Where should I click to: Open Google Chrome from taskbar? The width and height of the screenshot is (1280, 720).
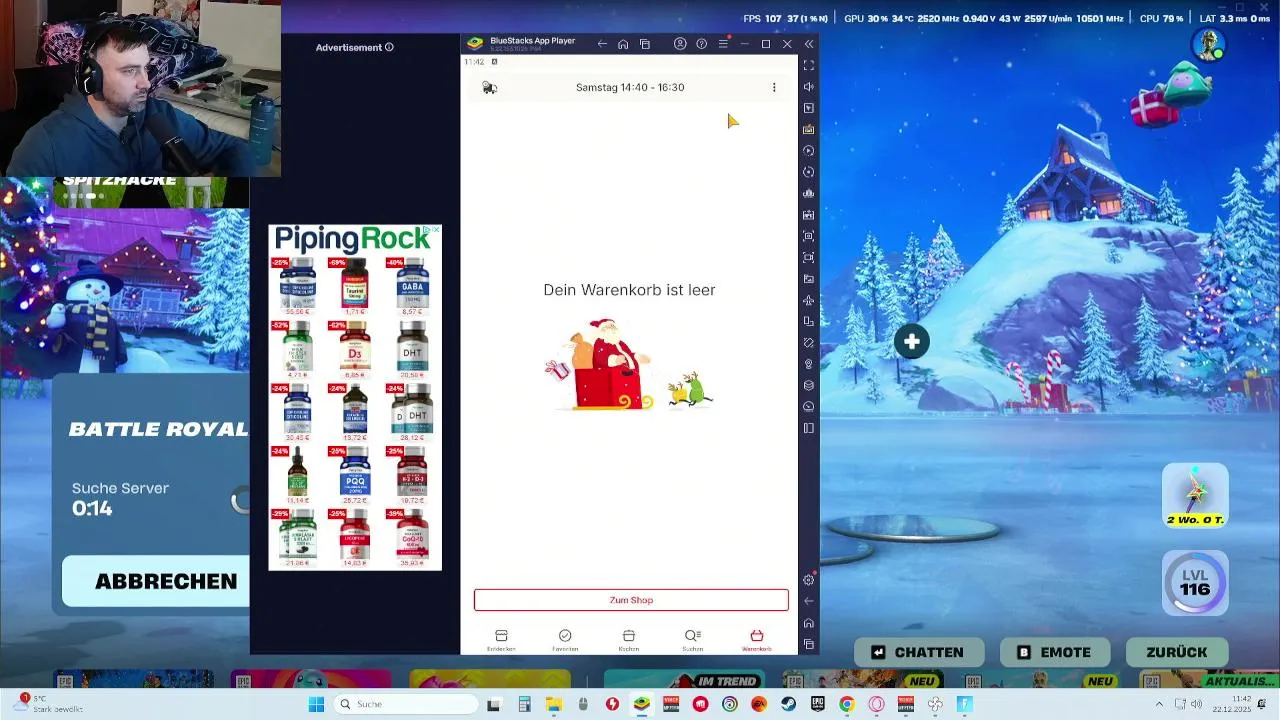(x=847, y=704)
